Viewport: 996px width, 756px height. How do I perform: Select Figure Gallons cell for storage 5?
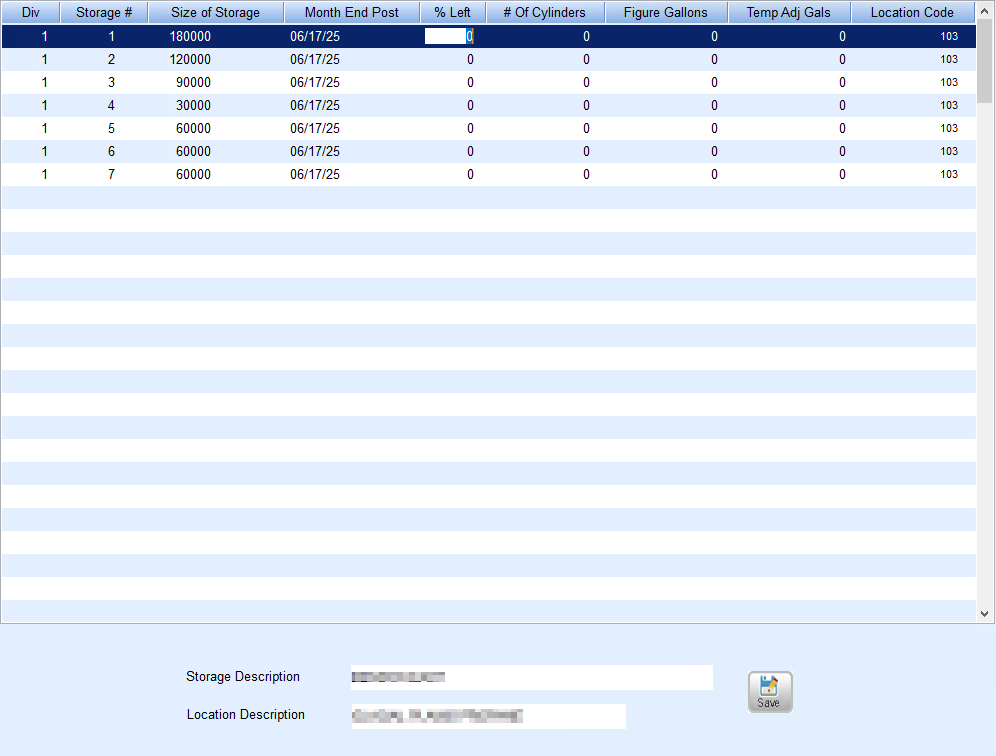pyautogui.click(x=665, y=128)
